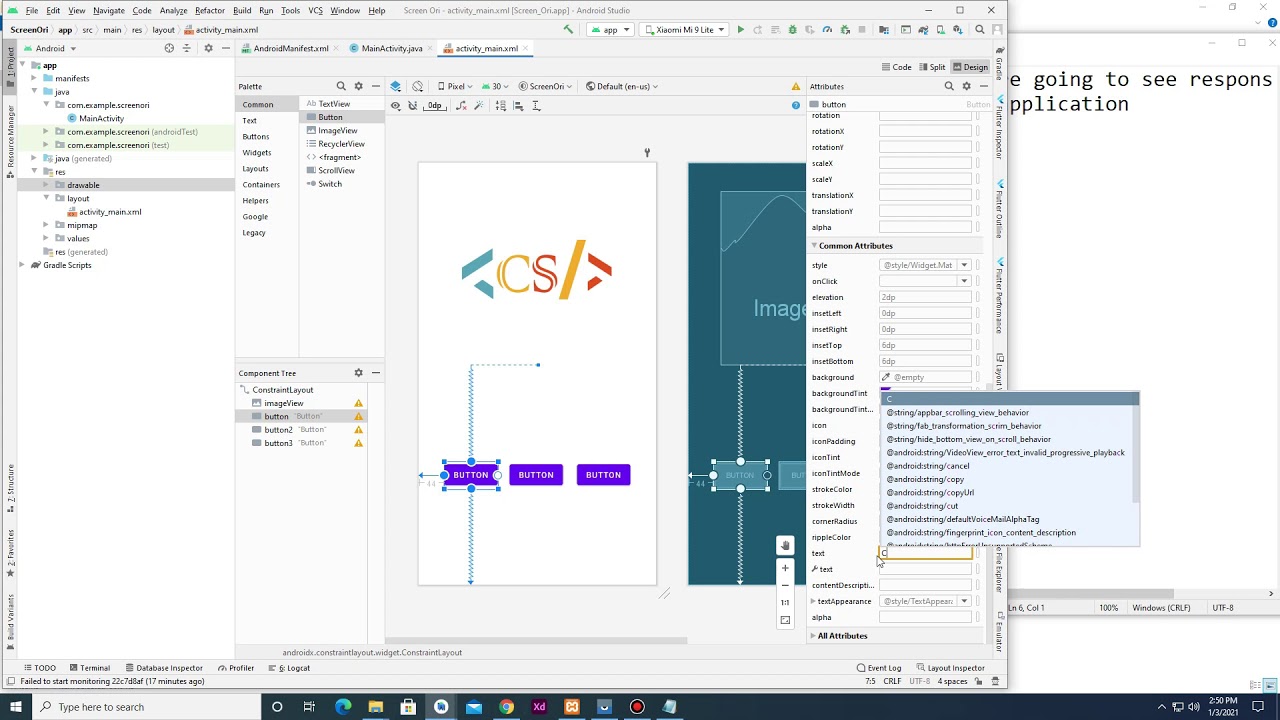Select the selected purple BUTTON on design surface

(470, 475)
